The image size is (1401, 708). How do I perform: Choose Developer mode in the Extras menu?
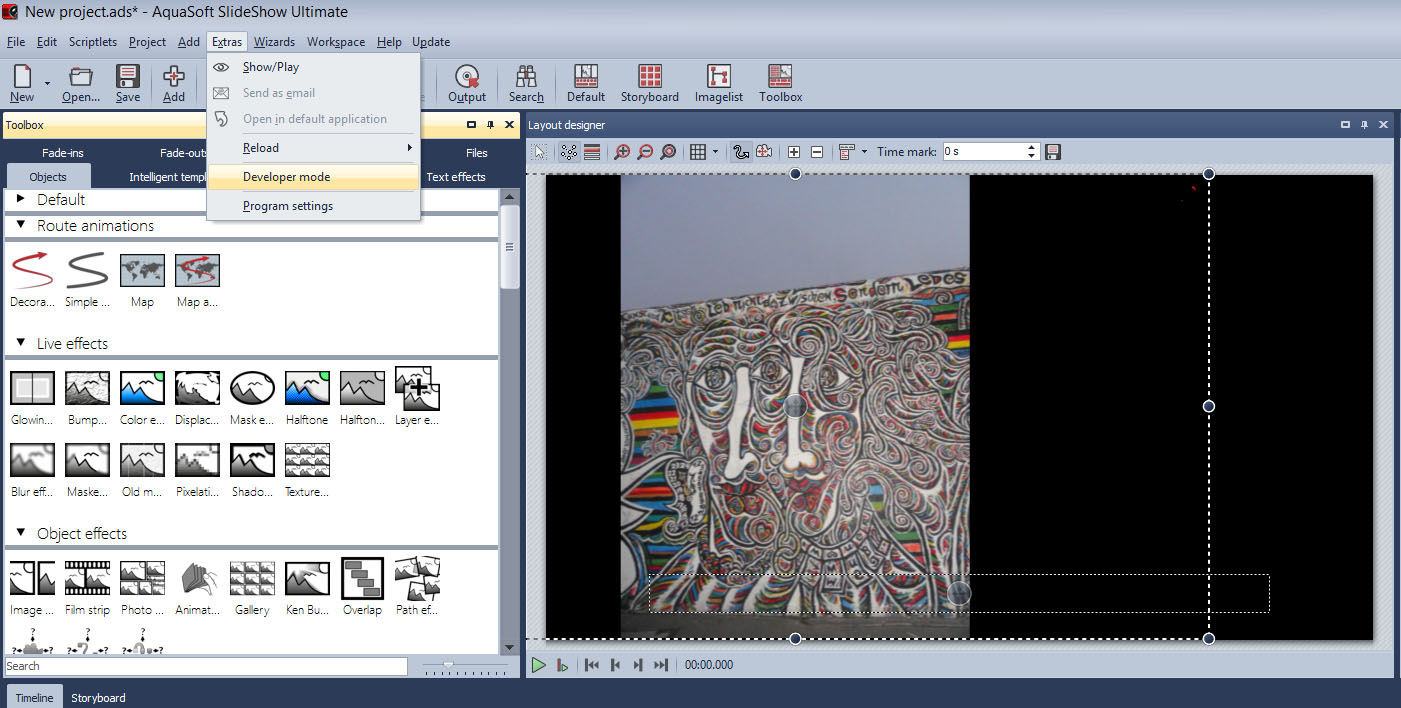coord(313,177)
